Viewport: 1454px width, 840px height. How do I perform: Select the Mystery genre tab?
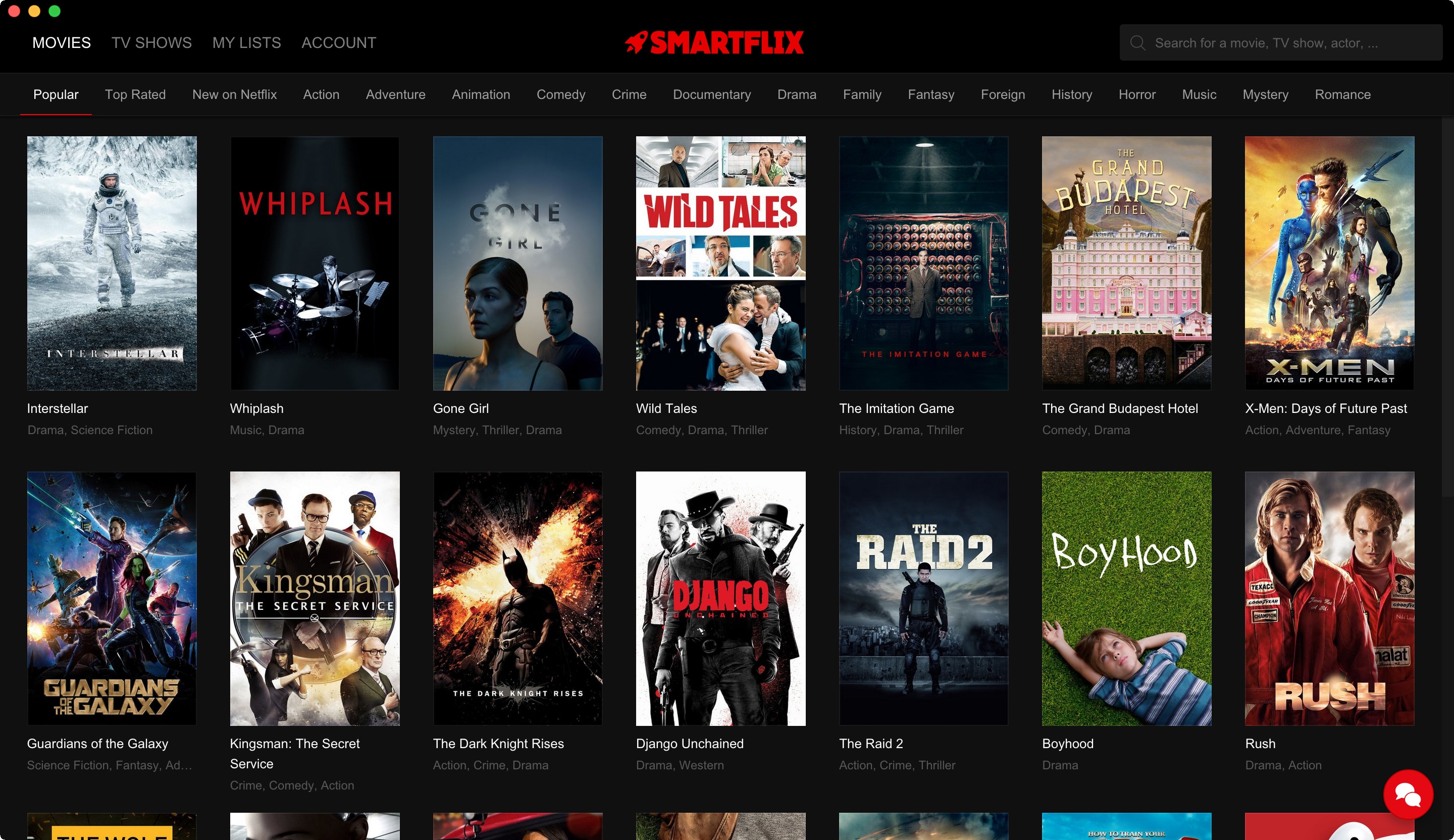pos(1265,94)
